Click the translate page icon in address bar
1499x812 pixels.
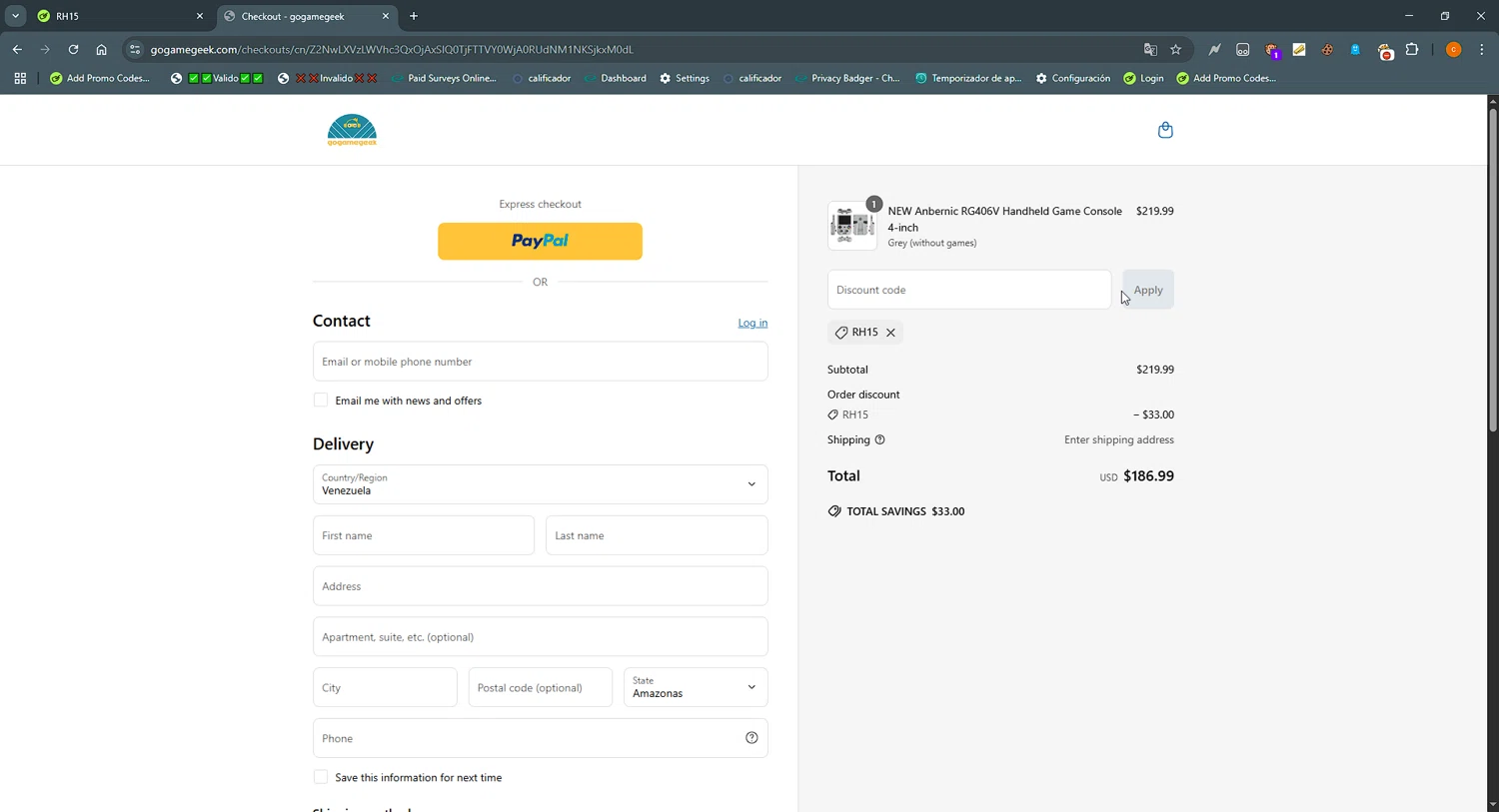point(1150,49)
